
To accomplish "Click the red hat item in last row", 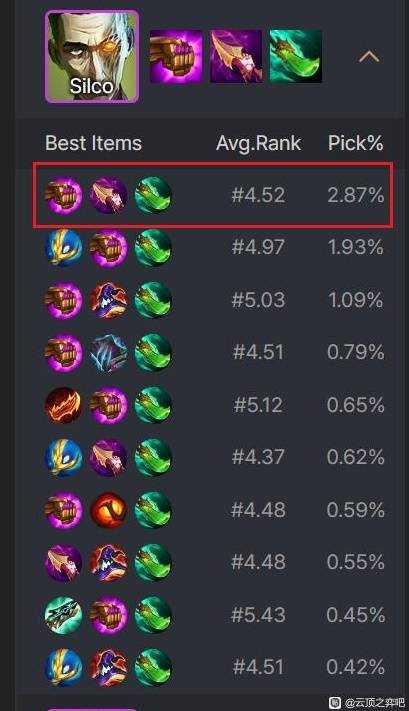I will [108, 667].
